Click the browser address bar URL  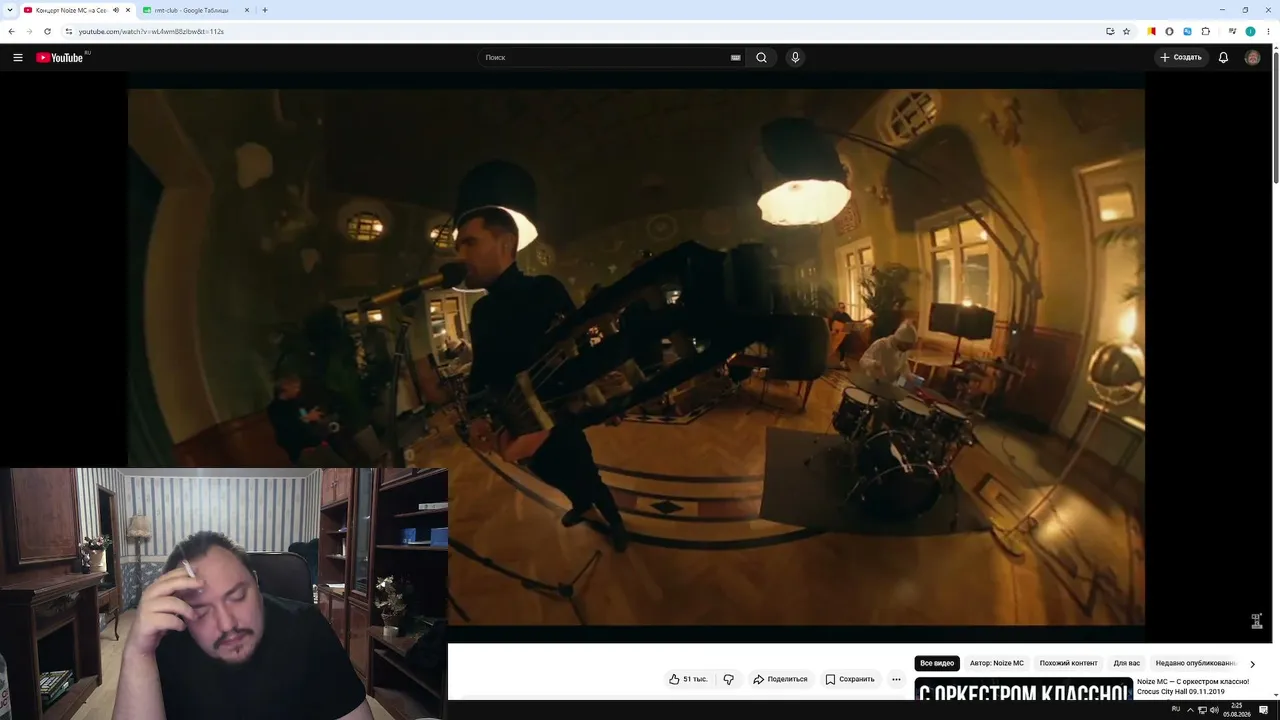pyautogui.click(x=151, y=31)
